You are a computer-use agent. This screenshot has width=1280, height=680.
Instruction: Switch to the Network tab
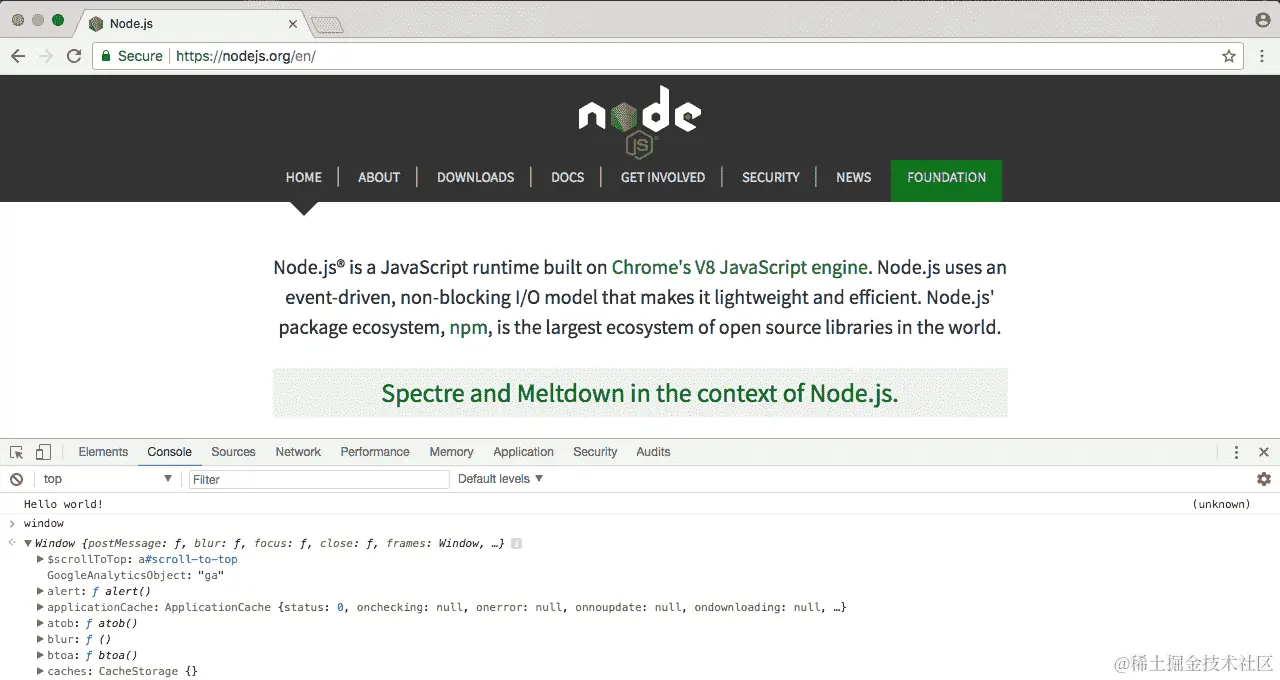point(298,452)
